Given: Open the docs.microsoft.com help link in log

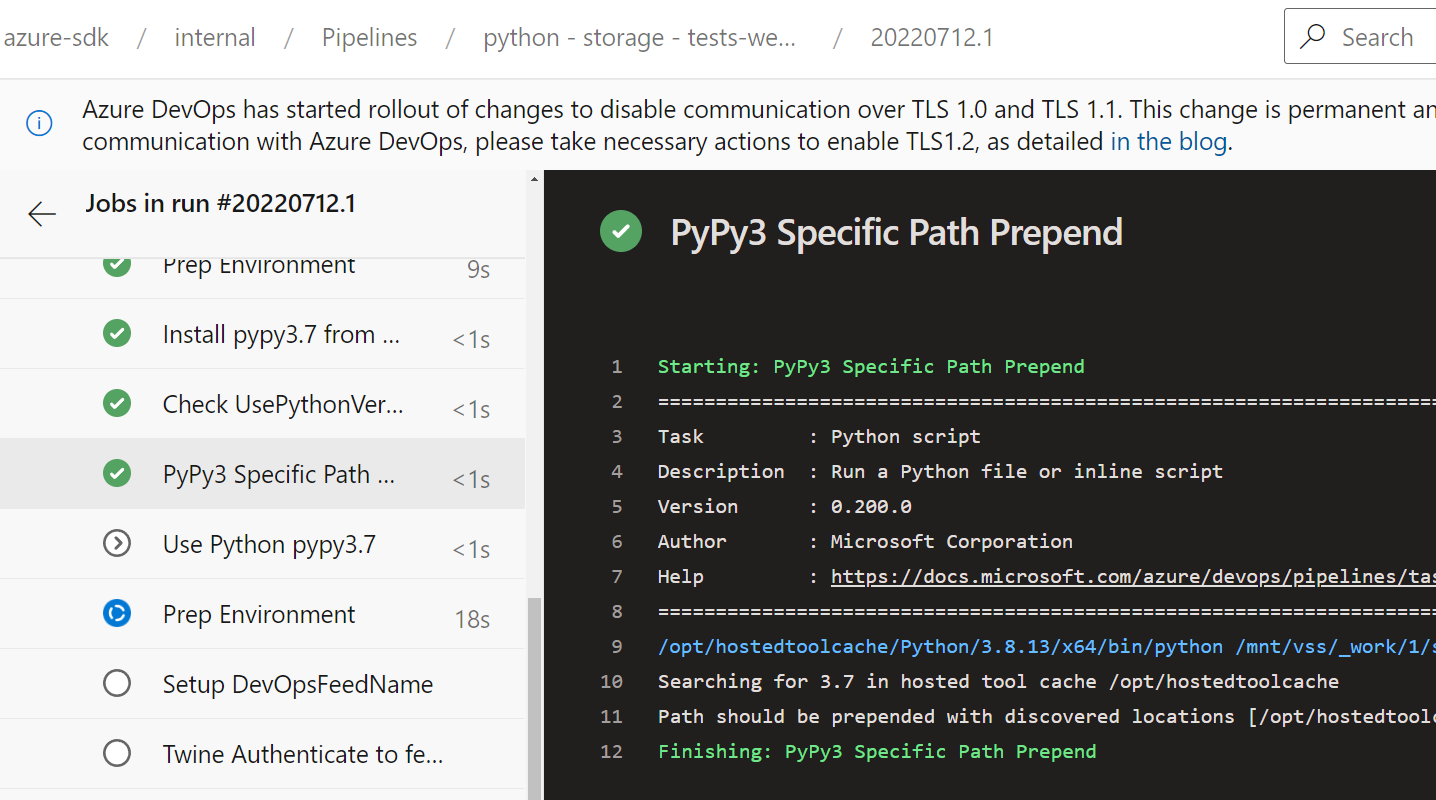Looking at the screenshot, I should click(x=1133, y=576).
